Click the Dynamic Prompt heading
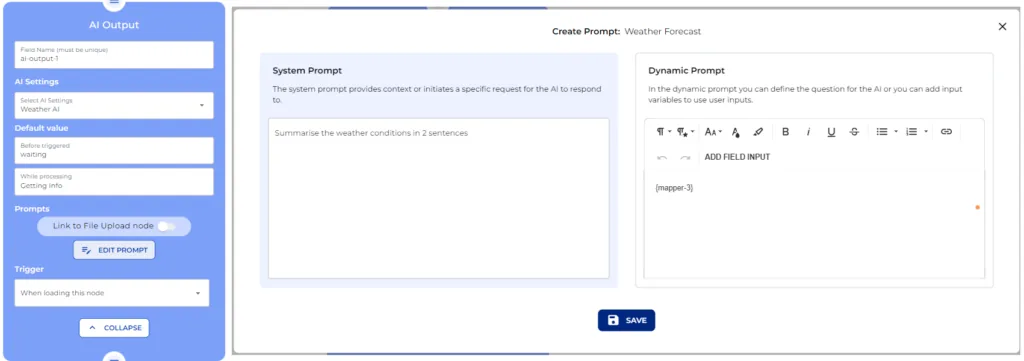This screenshot has width=1024, height=361. 686,71
